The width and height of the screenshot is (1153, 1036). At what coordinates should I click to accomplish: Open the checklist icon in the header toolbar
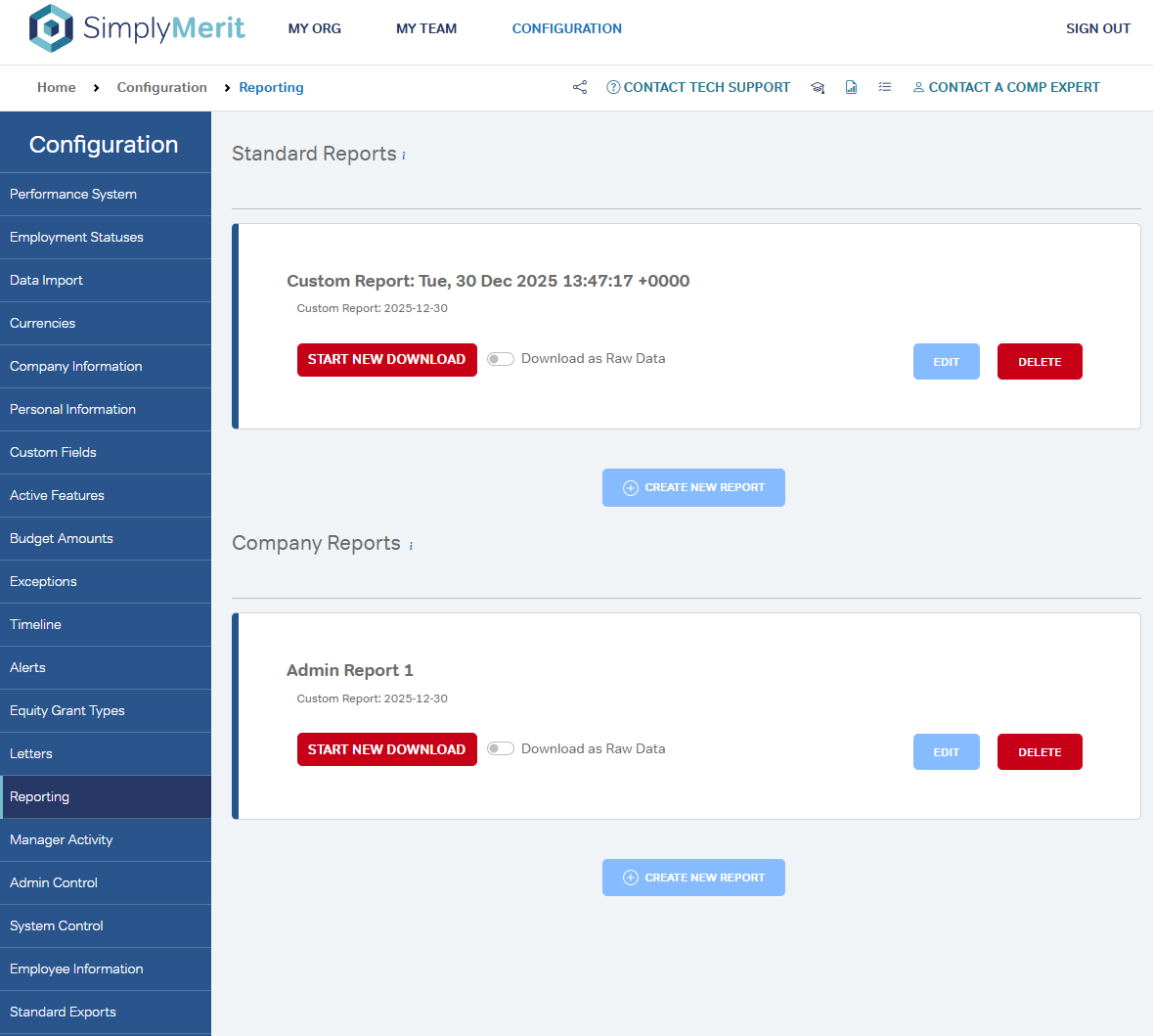click(x=885, y=87)
